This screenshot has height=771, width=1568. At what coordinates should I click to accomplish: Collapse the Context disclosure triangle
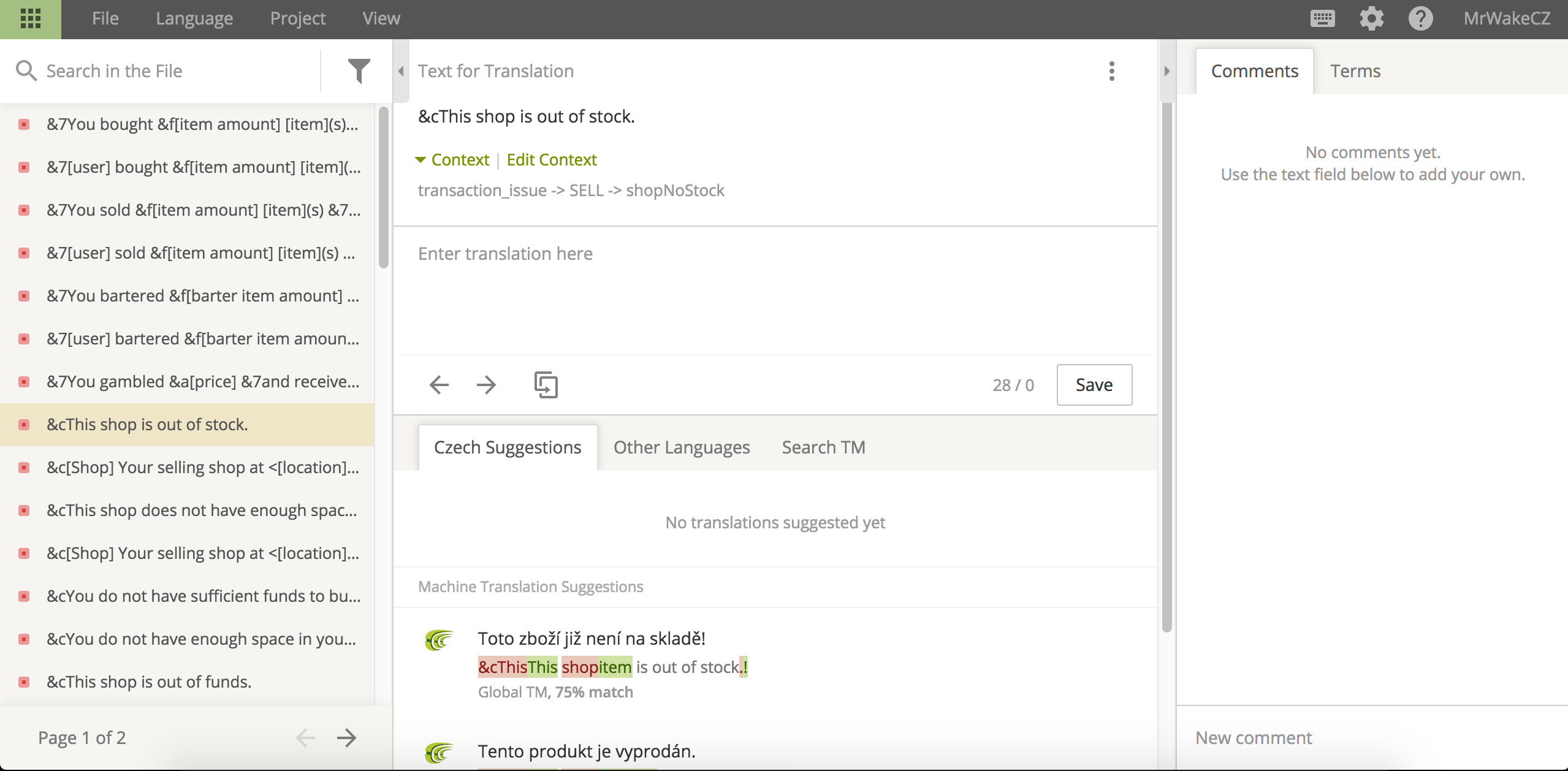pos(421,160)
